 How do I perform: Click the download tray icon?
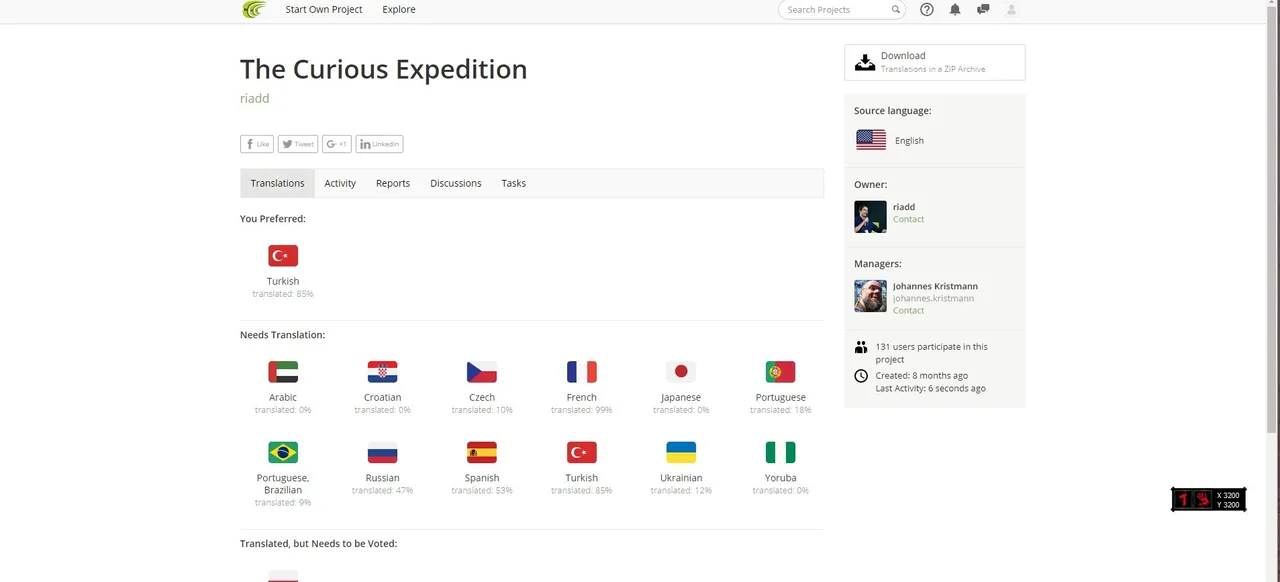point(865,63)
